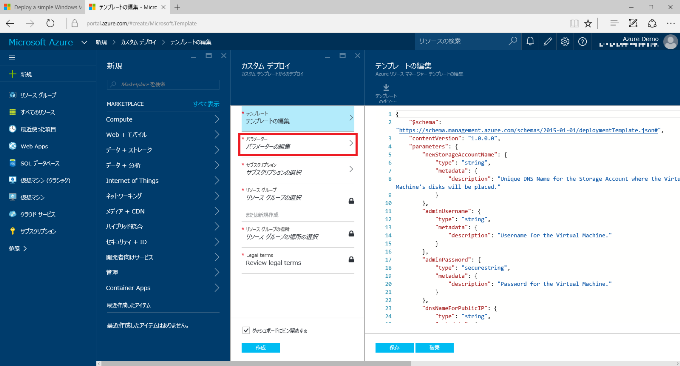Open the portal settings gear icon
This screenshot has height=366, width=680.
pyautogui.click(x=565, y=42)
